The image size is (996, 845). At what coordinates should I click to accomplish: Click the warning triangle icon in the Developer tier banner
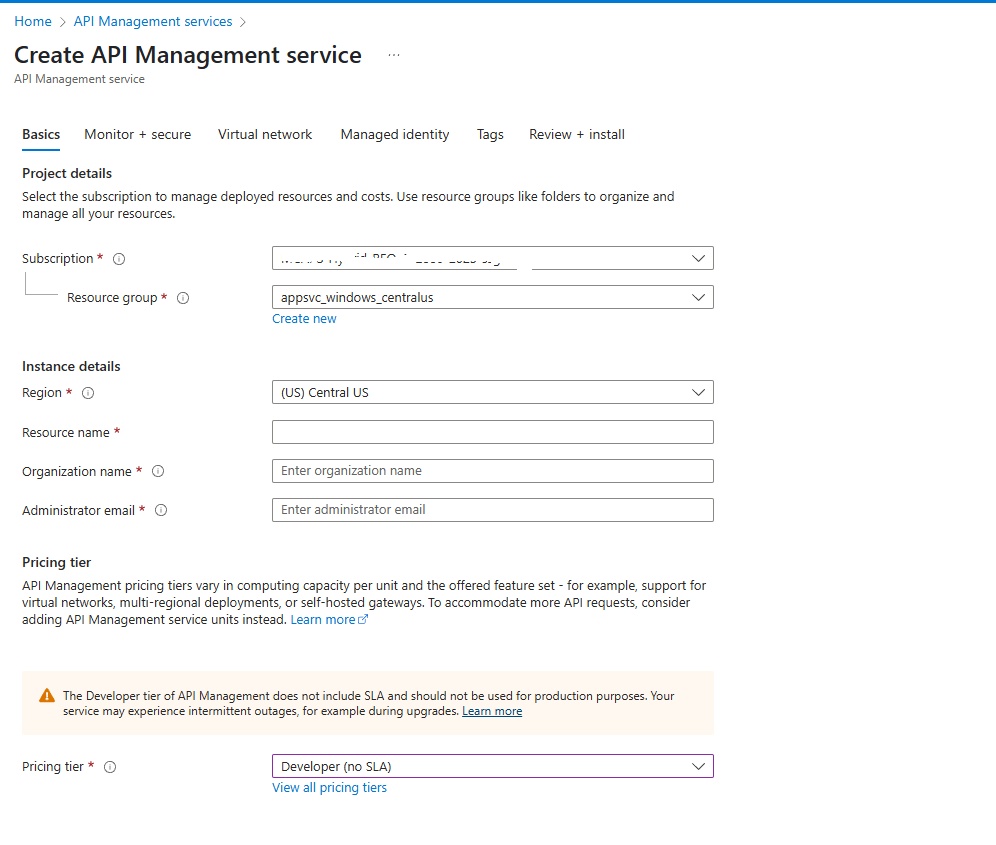tap(47, 696)
